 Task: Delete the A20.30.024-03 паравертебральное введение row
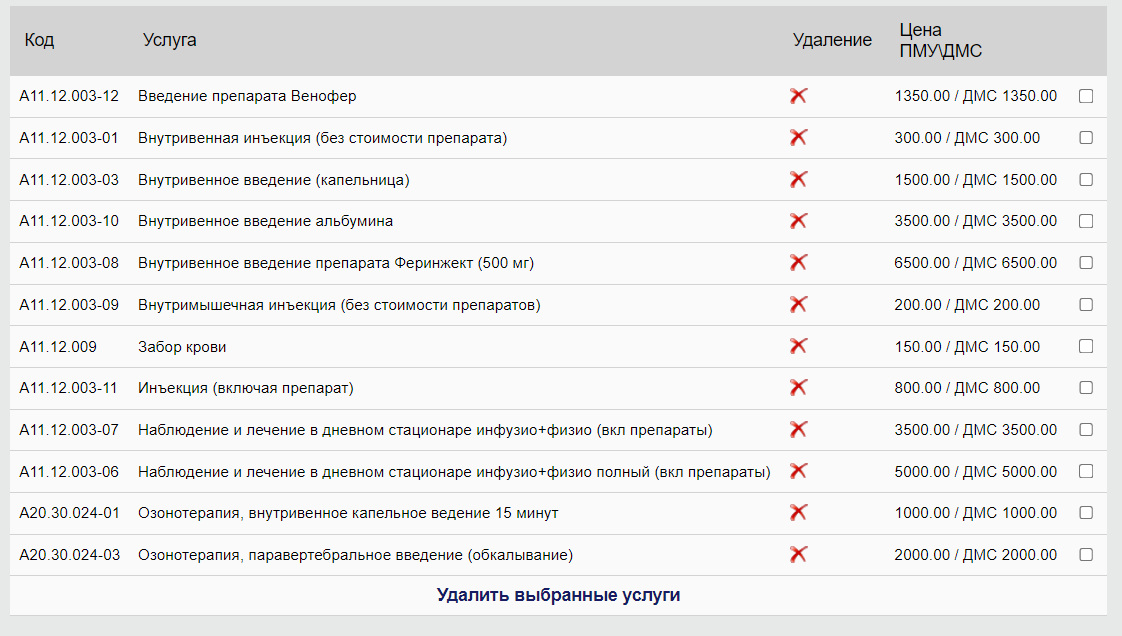click(798, 555)
